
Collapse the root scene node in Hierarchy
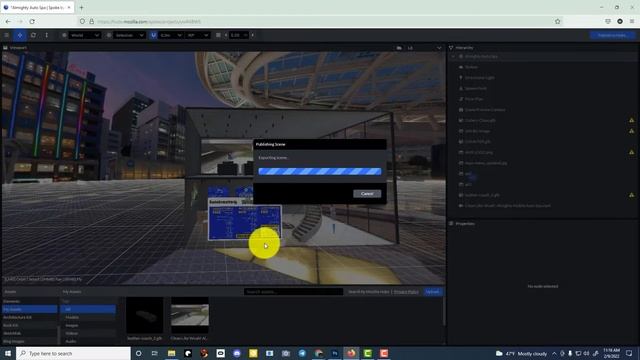pos(453,56)
